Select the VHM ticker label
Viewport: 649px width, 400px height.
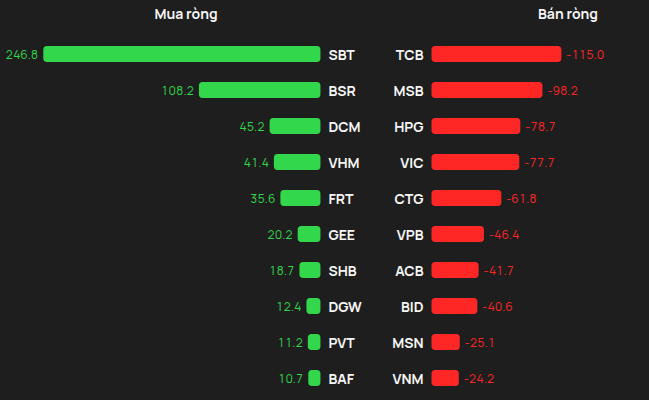344,163
